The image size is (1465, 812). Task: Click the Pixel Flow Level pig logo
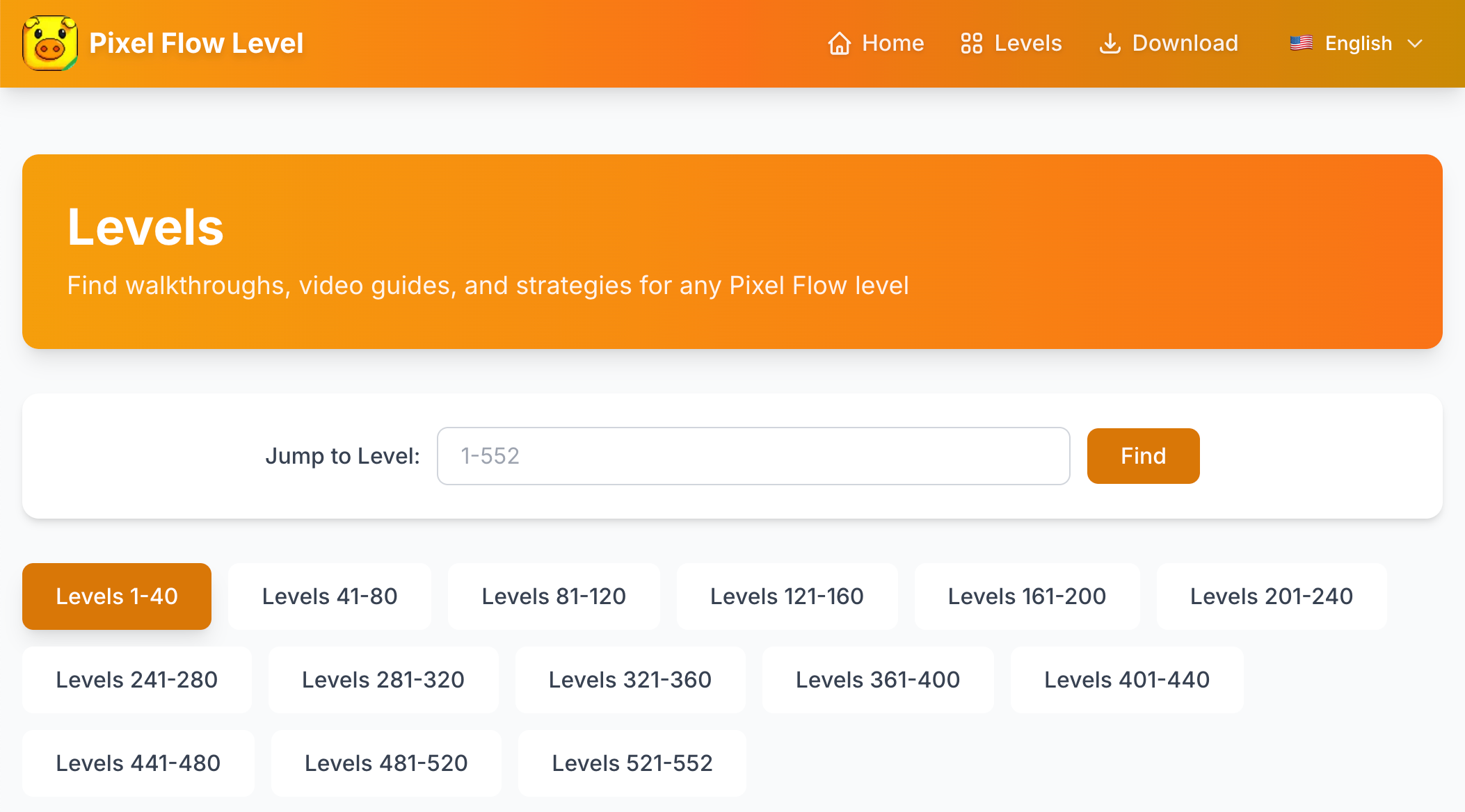click(x=50, y=43)
